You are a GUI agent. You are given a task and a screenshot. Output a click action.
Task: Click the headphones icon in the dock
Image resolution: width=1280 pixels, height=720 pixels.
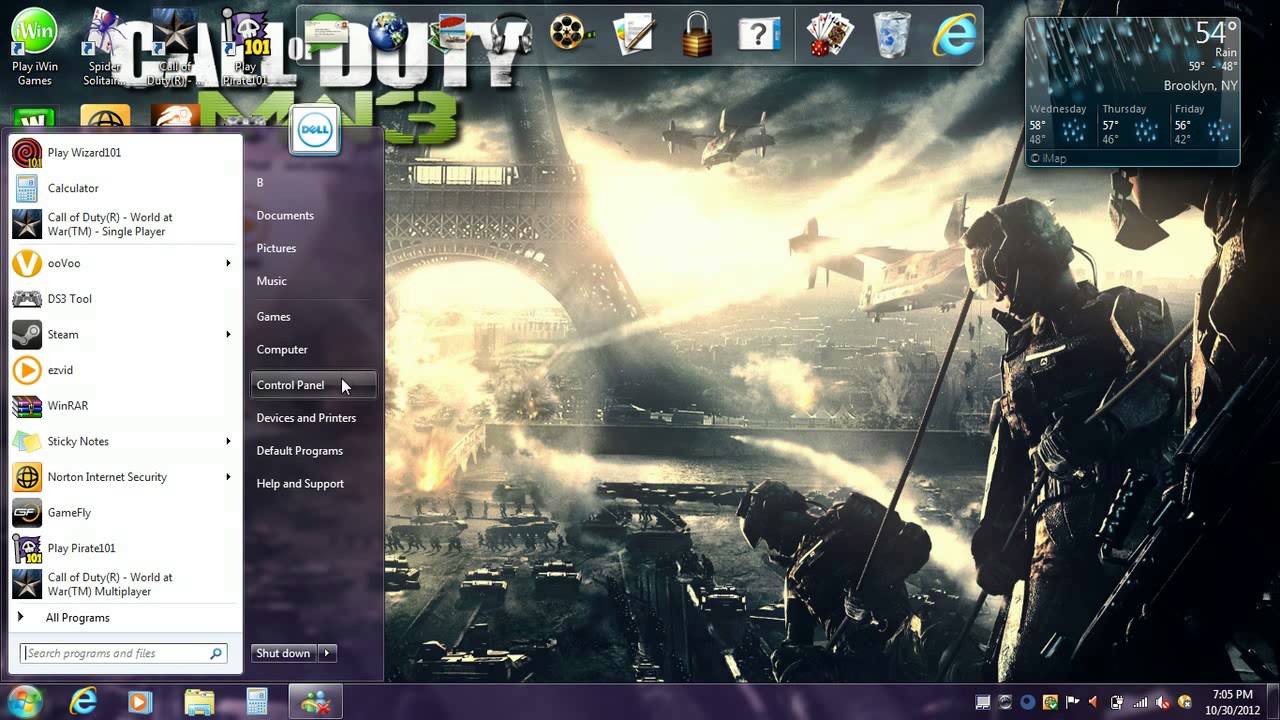510,35
